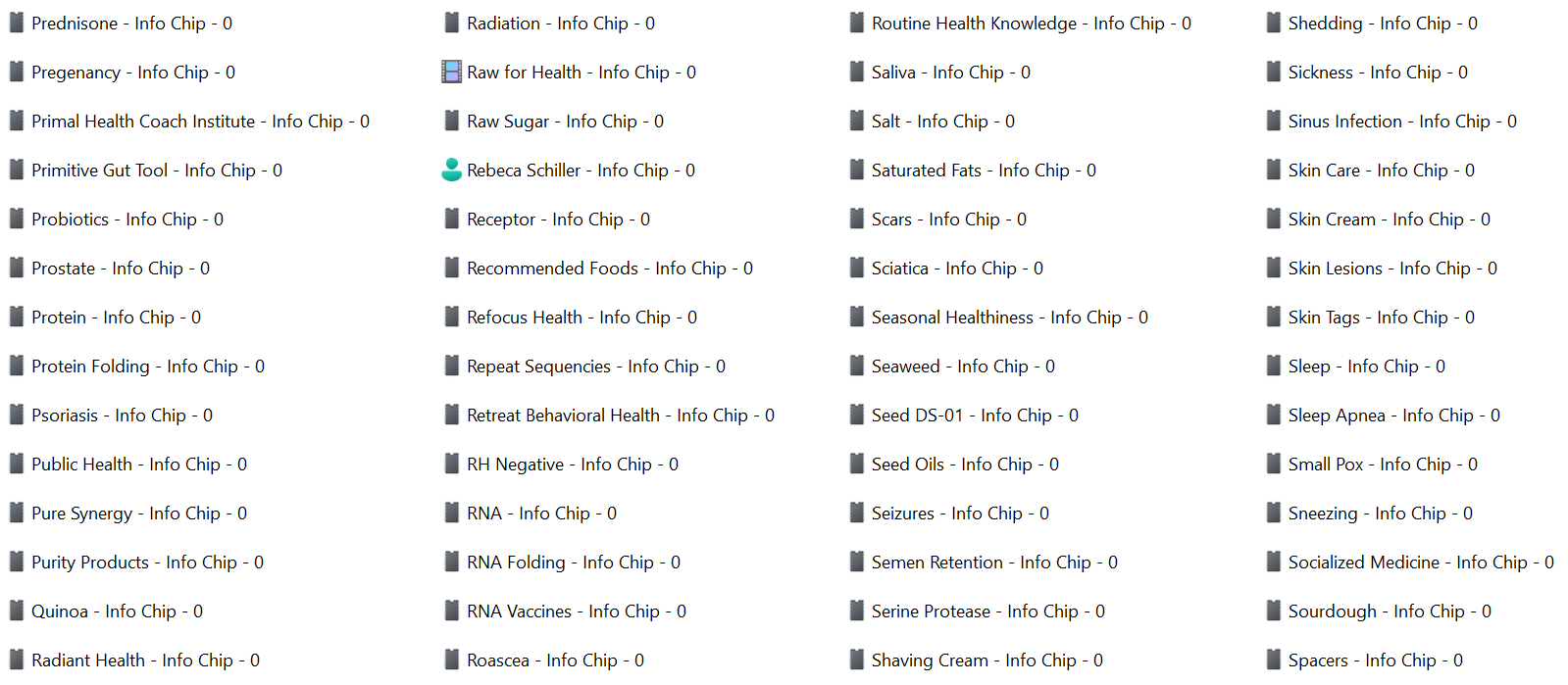The height and width of the screenshot is (685, 1568).
Task: Select Retreat Behavioral Health - Info Chip
Action: coord(620,416)
